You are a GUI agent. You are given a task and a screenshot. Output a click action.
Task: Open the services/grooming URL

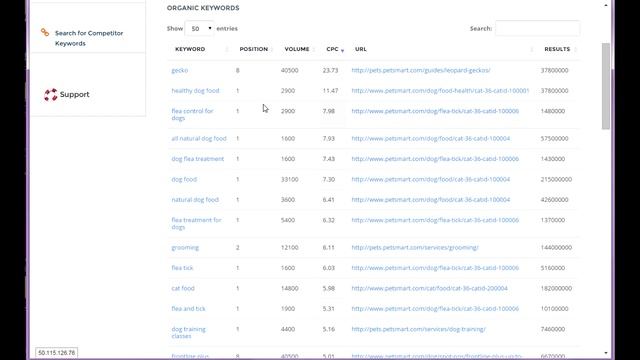[415, 247]
